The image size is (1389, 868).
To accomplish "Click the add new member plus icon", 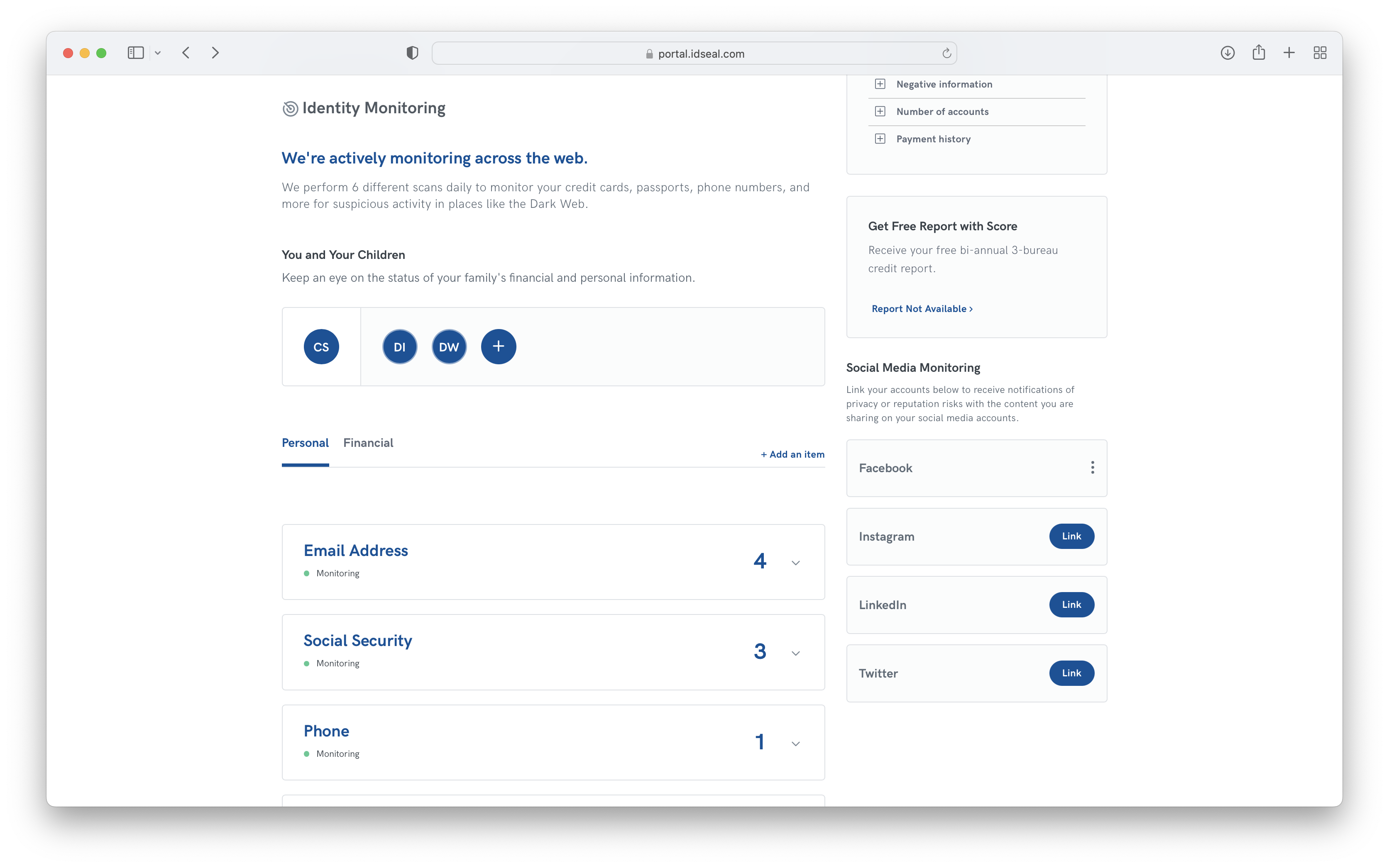I will tap(498, 346).
